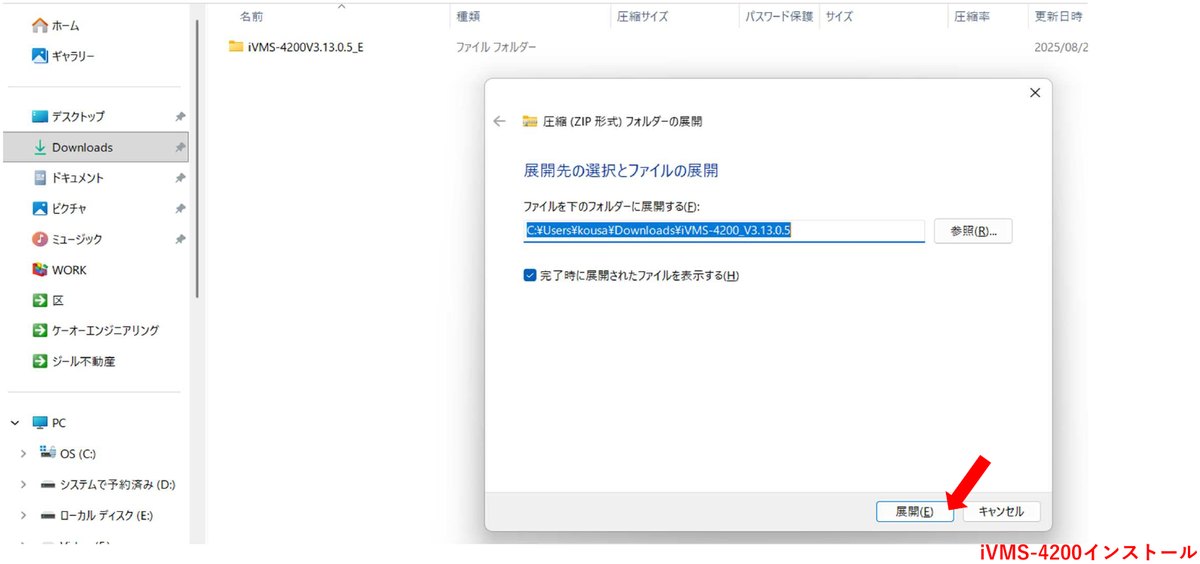Click the ミュージック note icon
This screenshot has width=1200, height=564.
tap(40, 239)
